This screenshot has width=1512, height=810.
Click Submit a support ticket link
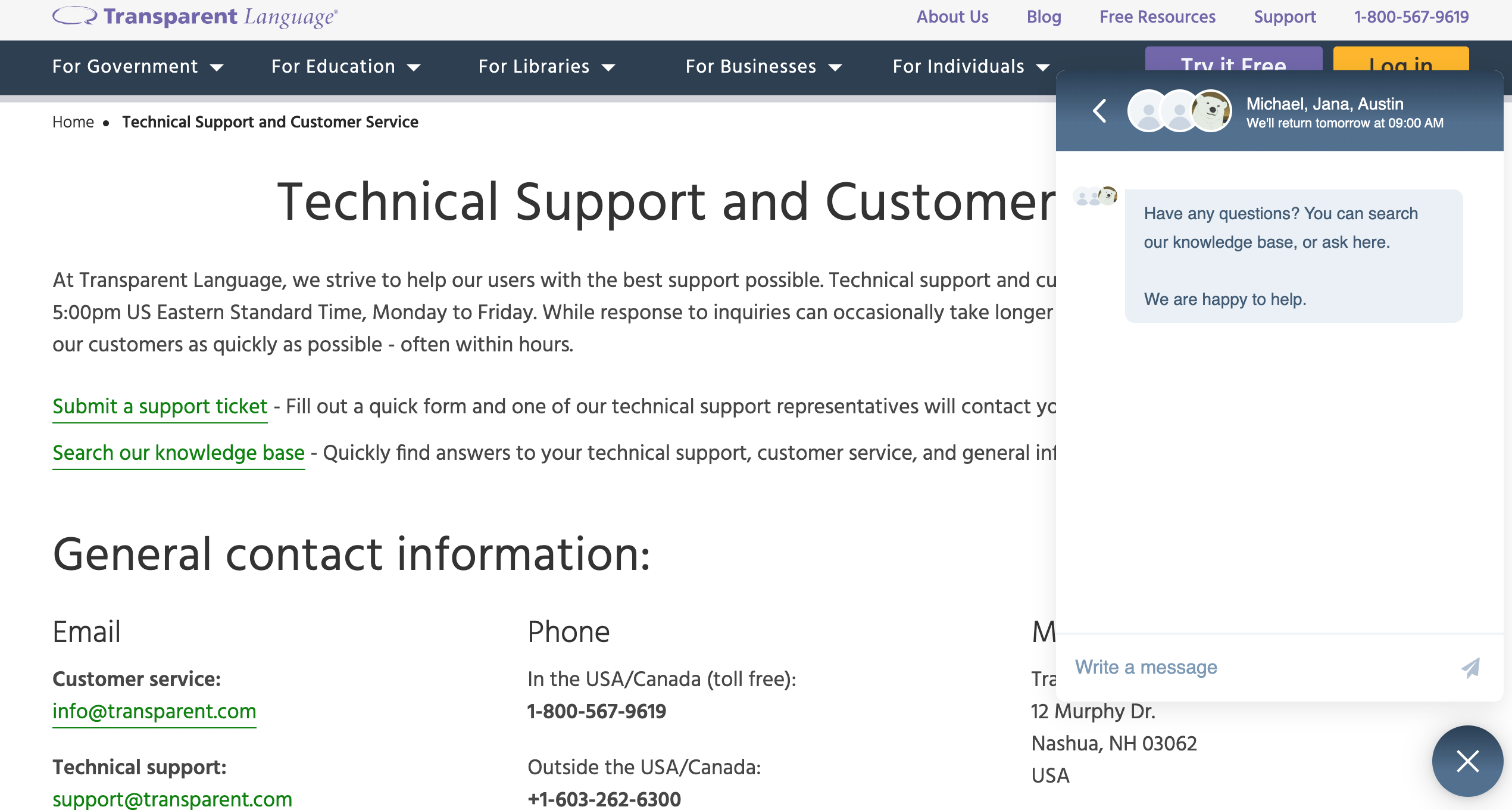click(160, 406)
